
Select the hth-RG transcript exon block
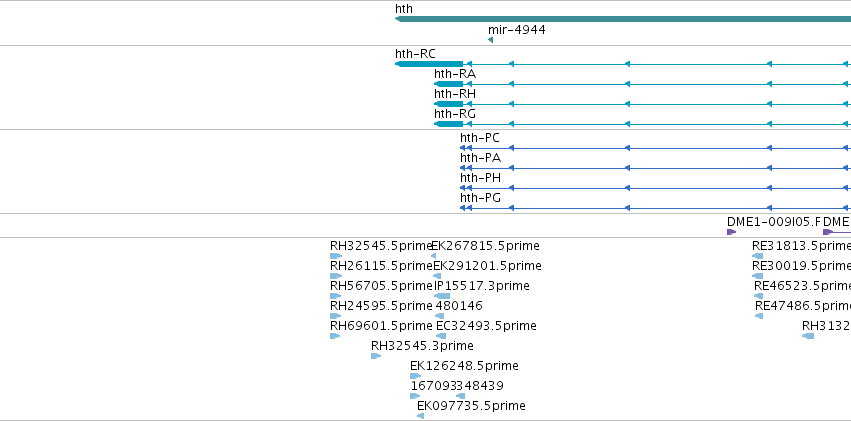(448, 124)
